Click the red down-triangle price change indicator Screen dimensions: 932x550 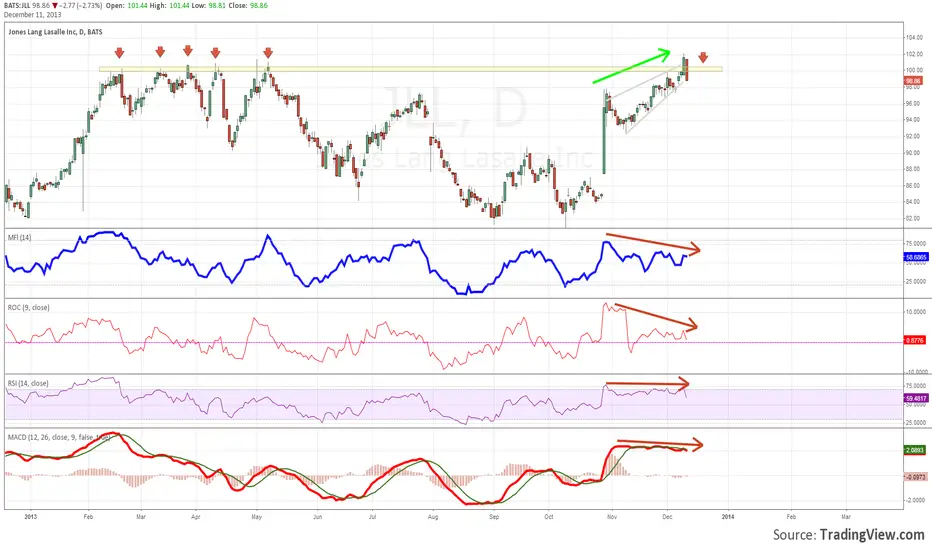(55, 5)
